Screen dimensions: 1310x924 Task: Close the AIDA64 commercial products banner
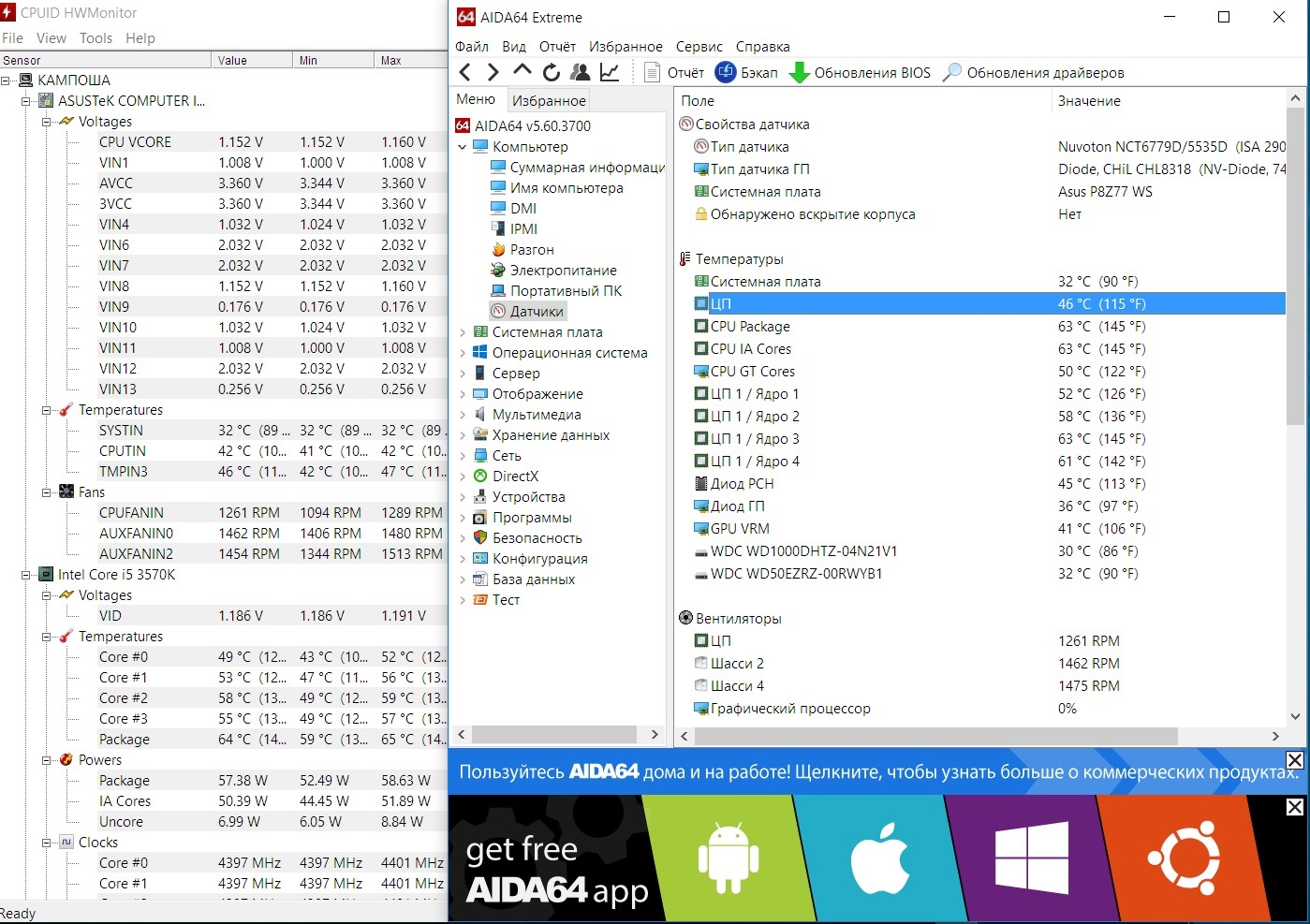(1295, 760)
